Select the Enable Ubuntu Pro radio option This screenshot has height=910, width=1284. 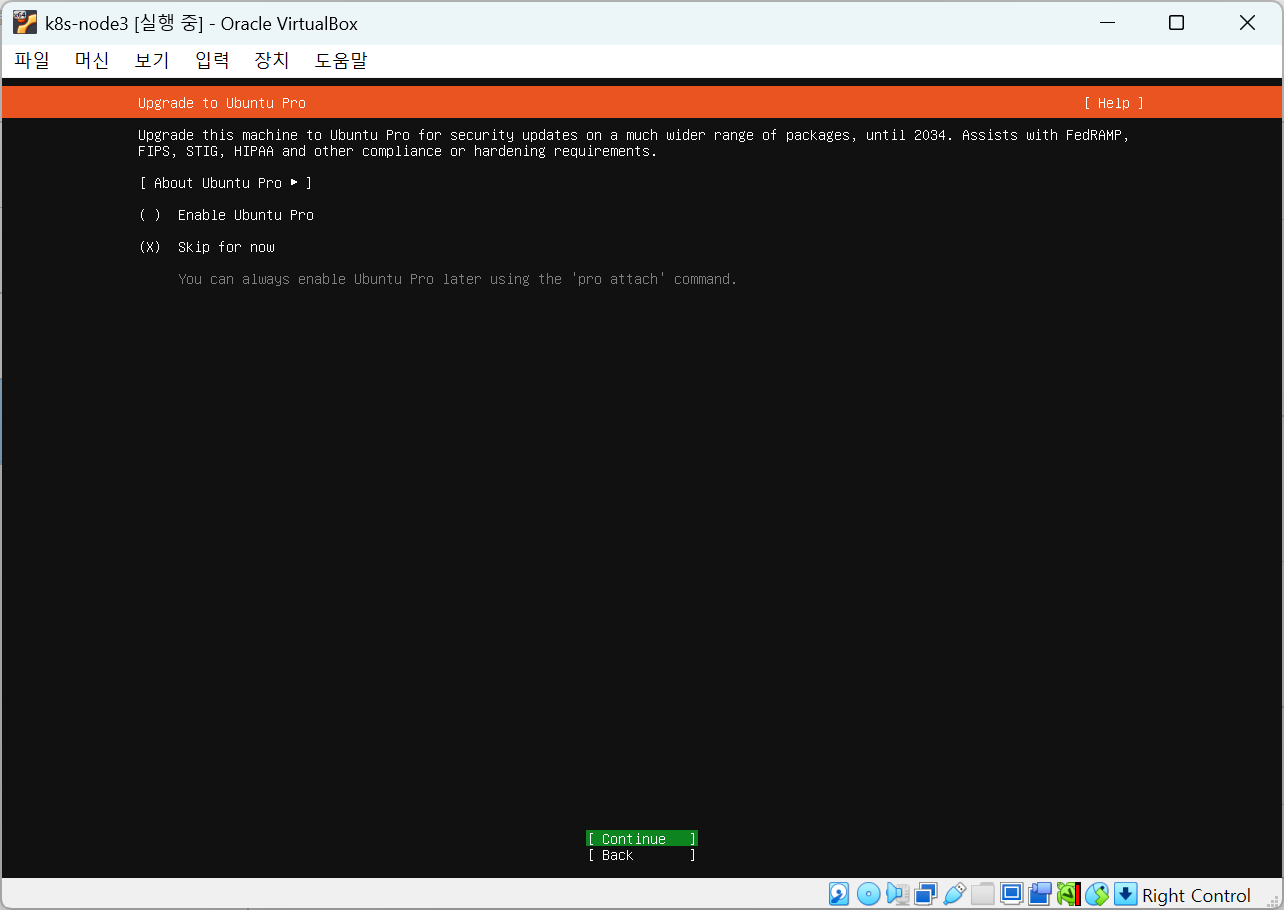tap(227, 215)
